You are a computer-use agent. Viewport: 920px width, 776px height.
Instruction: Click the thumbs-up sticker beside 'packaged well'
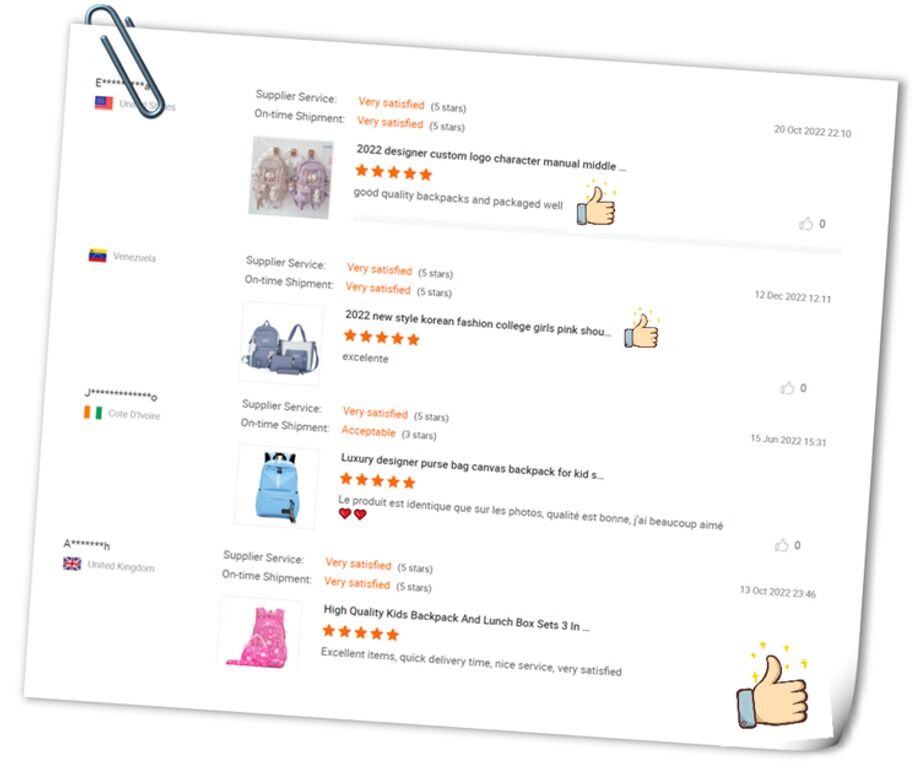point(597,204)
